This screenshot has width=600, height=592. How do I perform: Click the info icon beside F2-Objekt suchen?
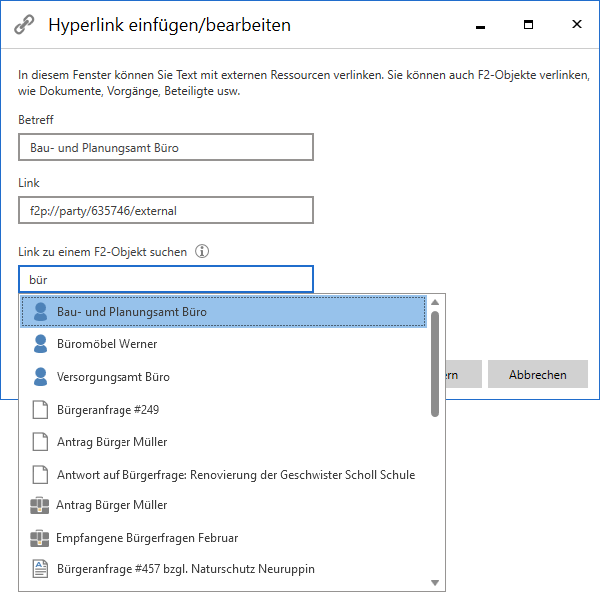point(202,251)
